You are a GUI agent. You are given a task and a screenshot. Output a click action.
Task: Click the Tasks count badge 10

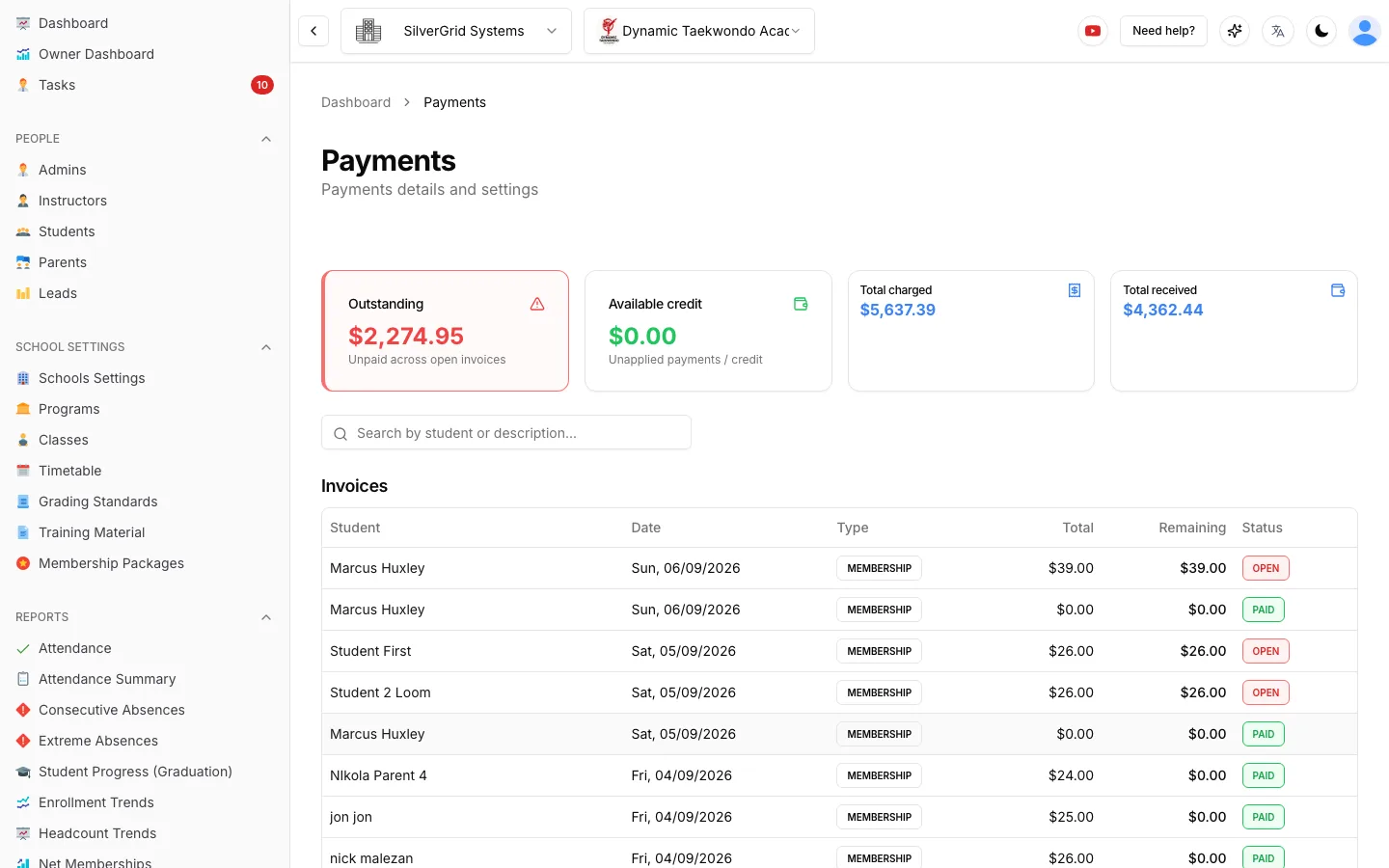pyautogui.click(x=262, y=85)
